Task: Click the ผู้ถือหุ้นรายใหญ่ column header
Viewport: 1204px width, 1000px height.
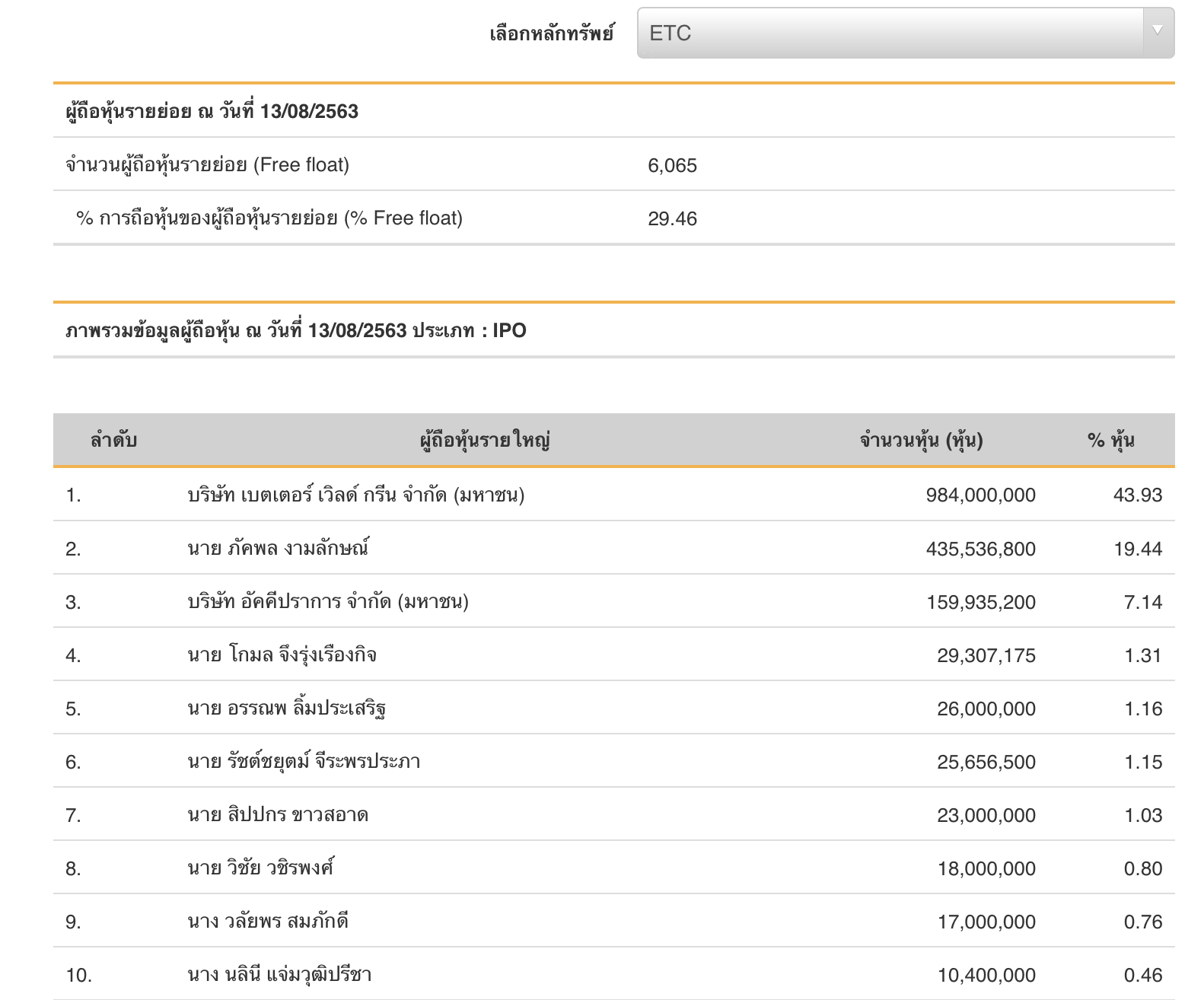Action: (485, 440)
